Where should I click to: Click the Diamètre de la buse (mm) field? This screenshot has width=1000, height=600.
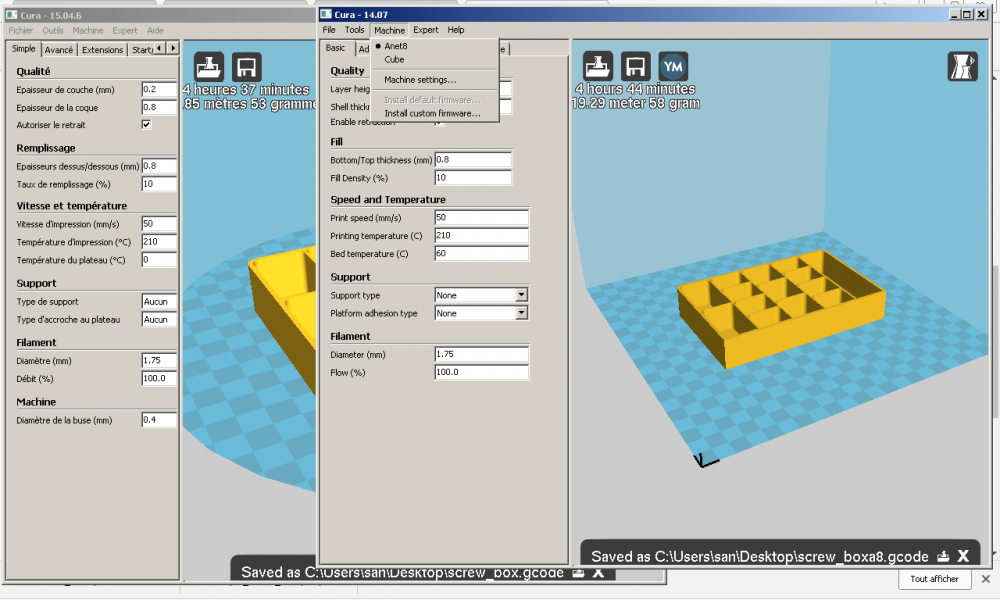159,420
